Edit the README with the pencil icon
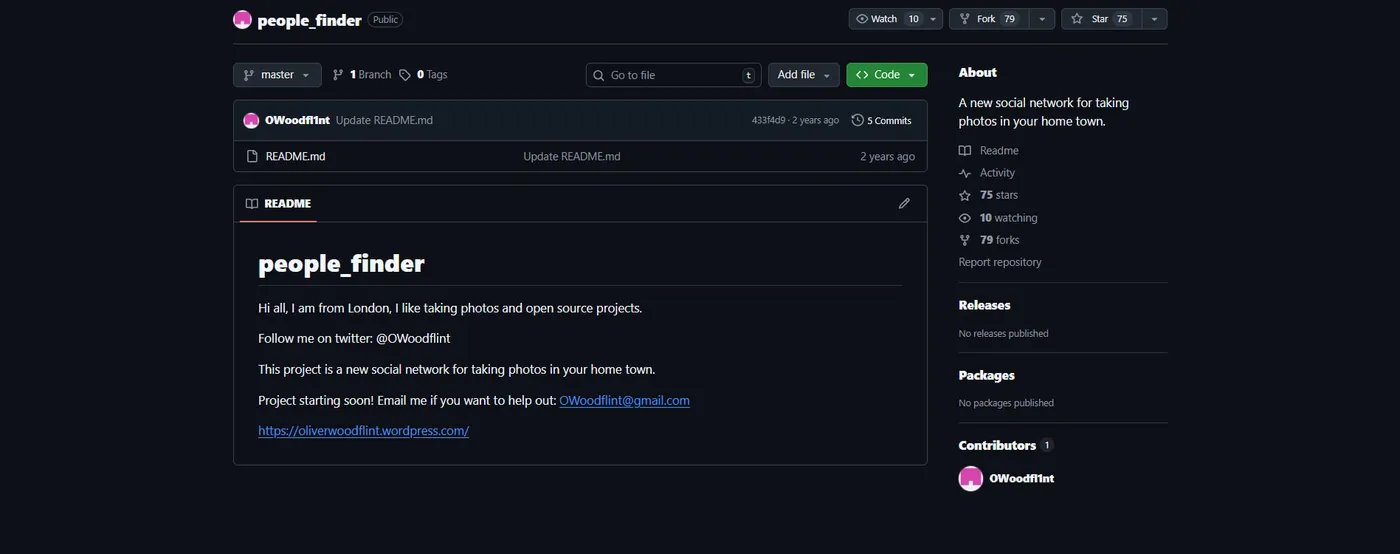The image size is (1400, 554). tap(904, 203)
